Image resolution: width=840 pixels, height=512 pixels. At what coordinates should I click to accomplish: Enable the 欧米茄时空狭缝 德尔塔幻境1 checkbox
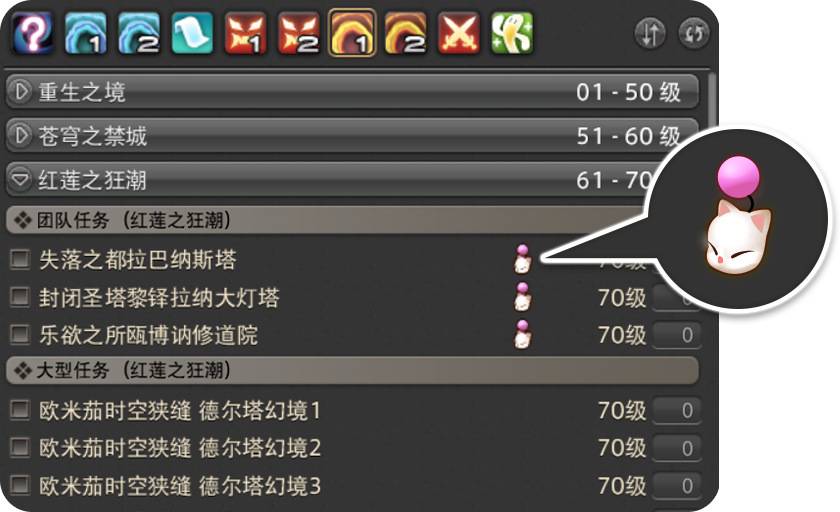click(x=20, y=411)
